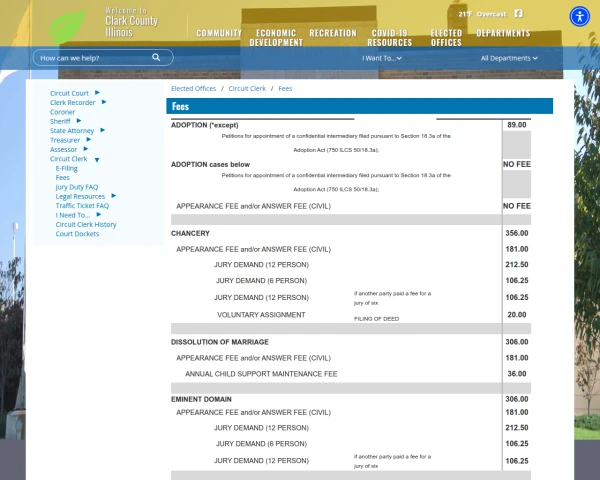
Task: Expand the Sheriff submenu arrow
Action: [x=80, y=121]
